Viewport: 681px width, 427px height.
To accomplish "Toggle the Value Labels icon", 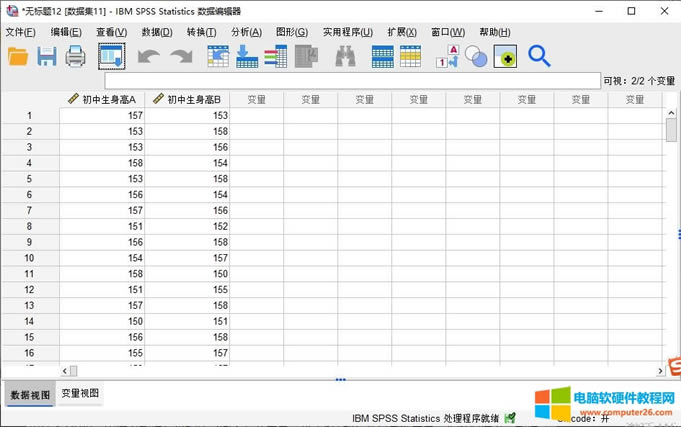I will pos(449,56).
